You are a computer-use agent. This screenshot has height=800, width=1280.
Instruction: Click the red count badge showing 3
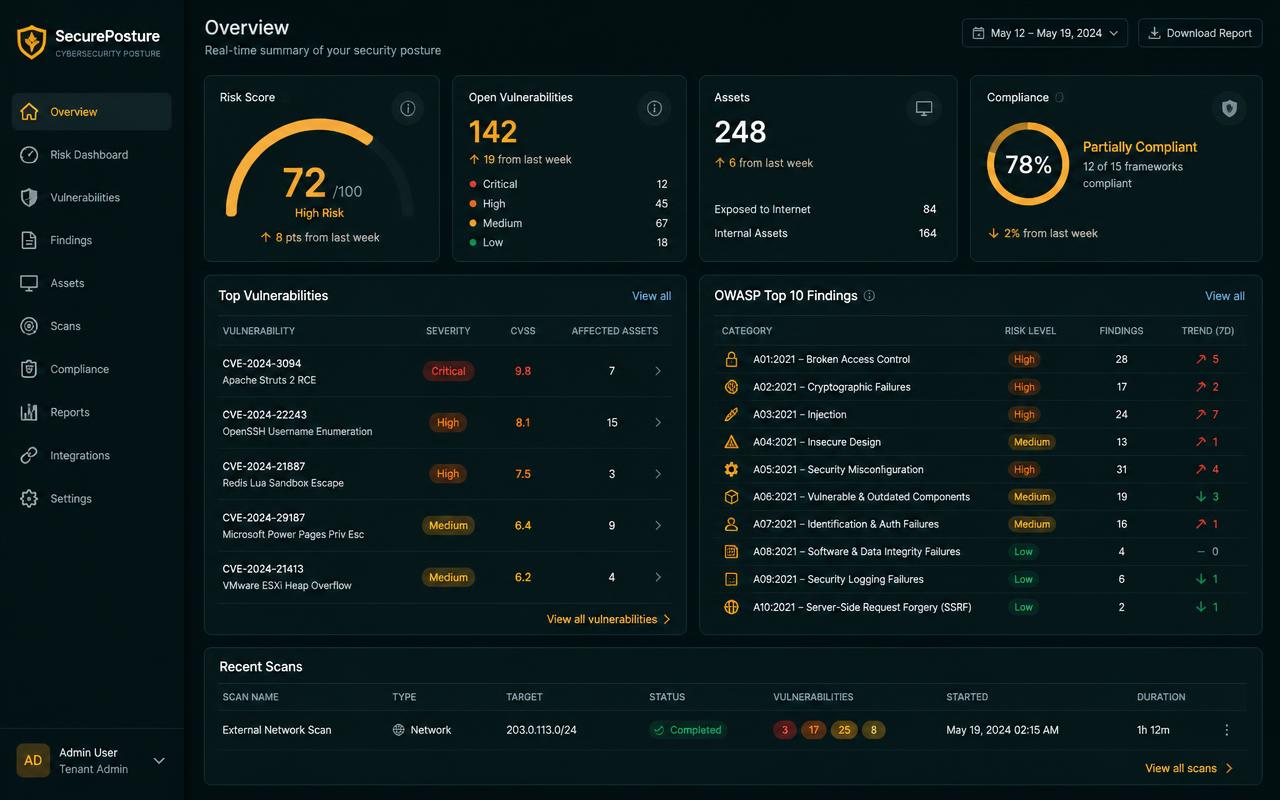point(785,730)
